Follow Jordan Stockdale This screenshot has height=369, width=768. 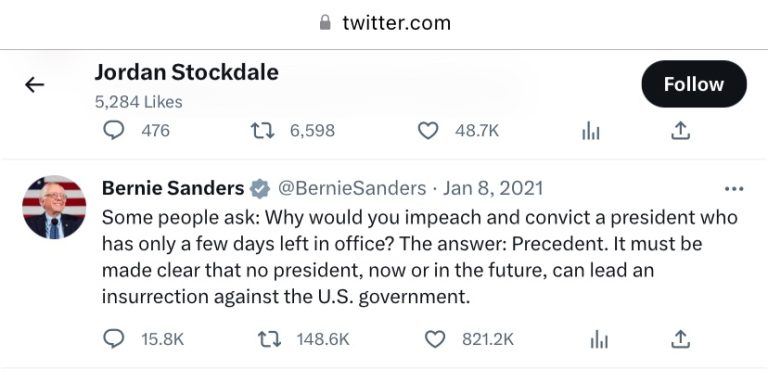click(x=694, y=84)
